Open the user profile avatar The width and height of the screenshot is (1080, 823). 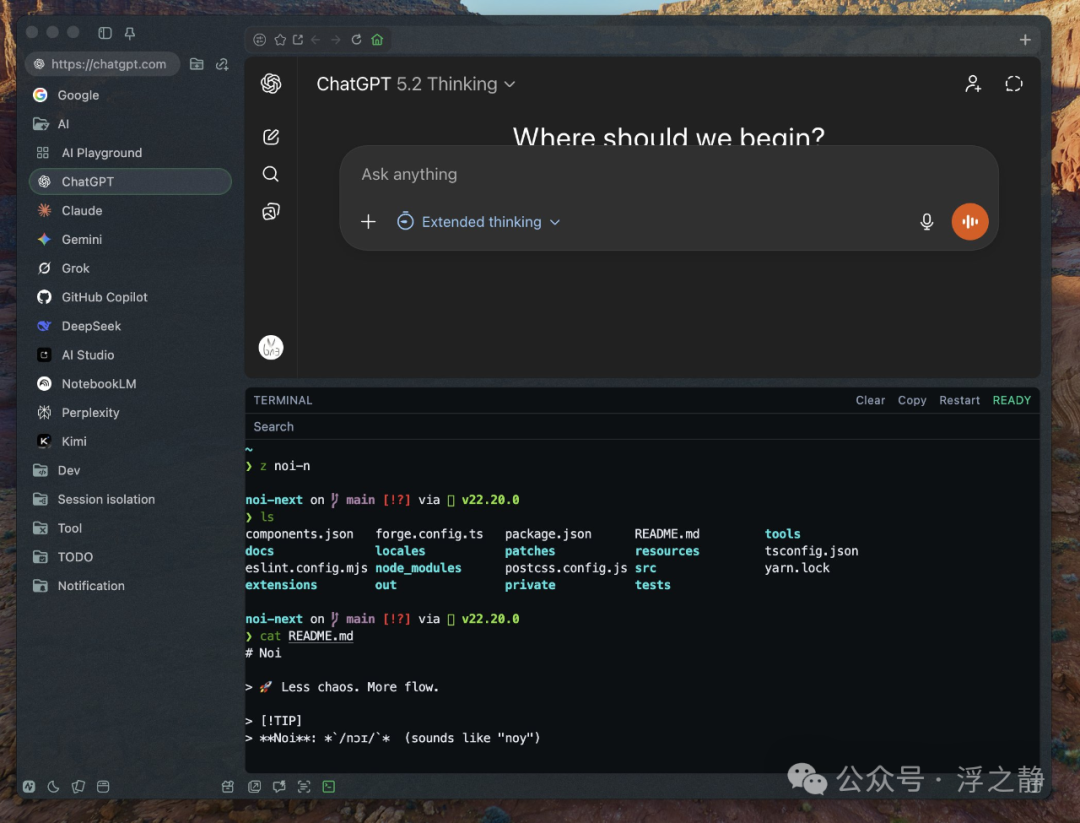(x=271, y=347)
